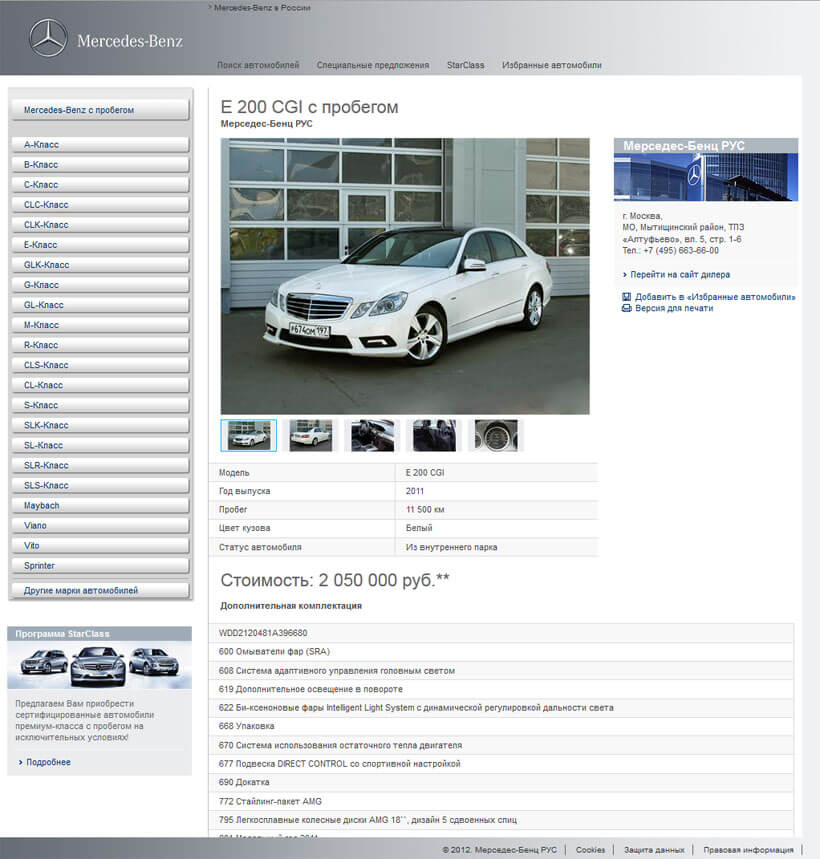Select the fourth thumbnail, rear seats

click(434, 436)
